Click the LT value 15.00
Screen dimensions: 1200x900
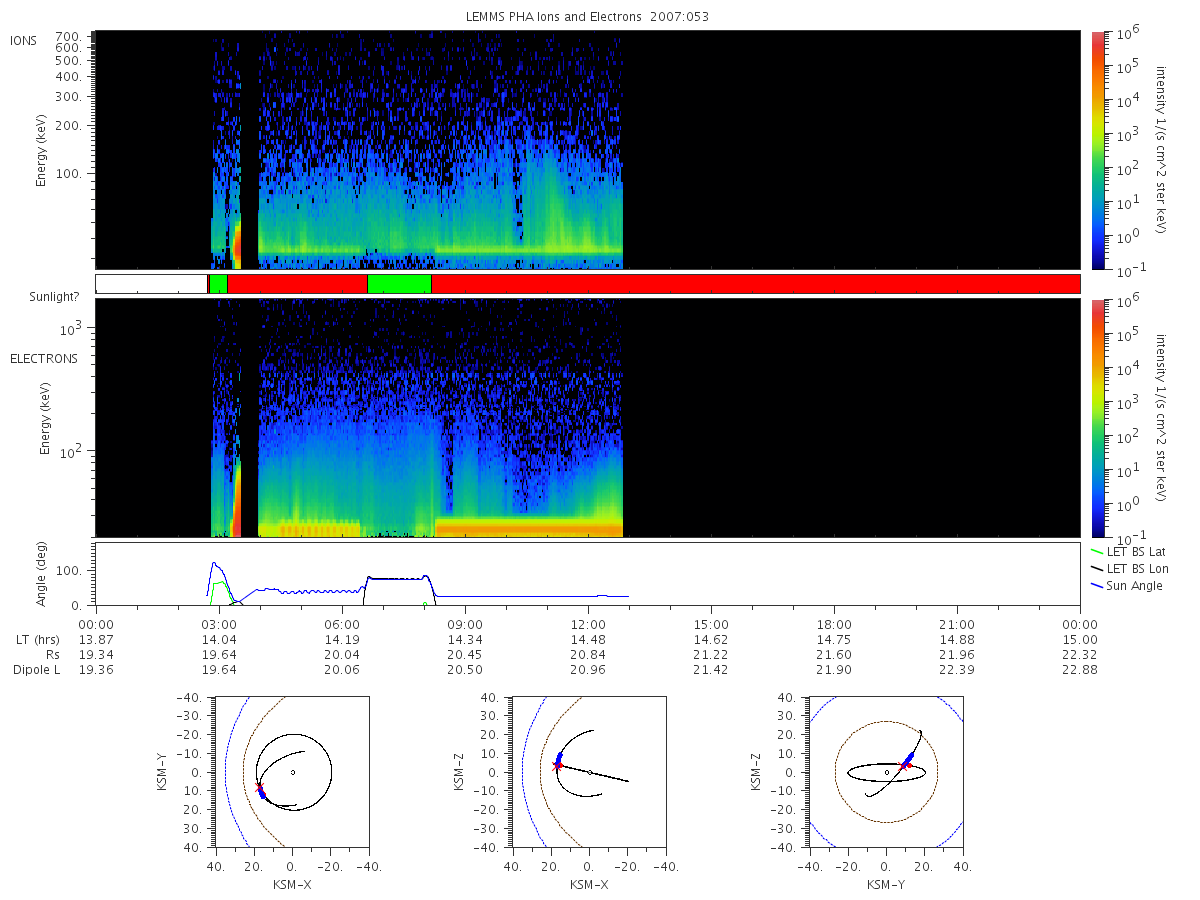(1080, 639)
